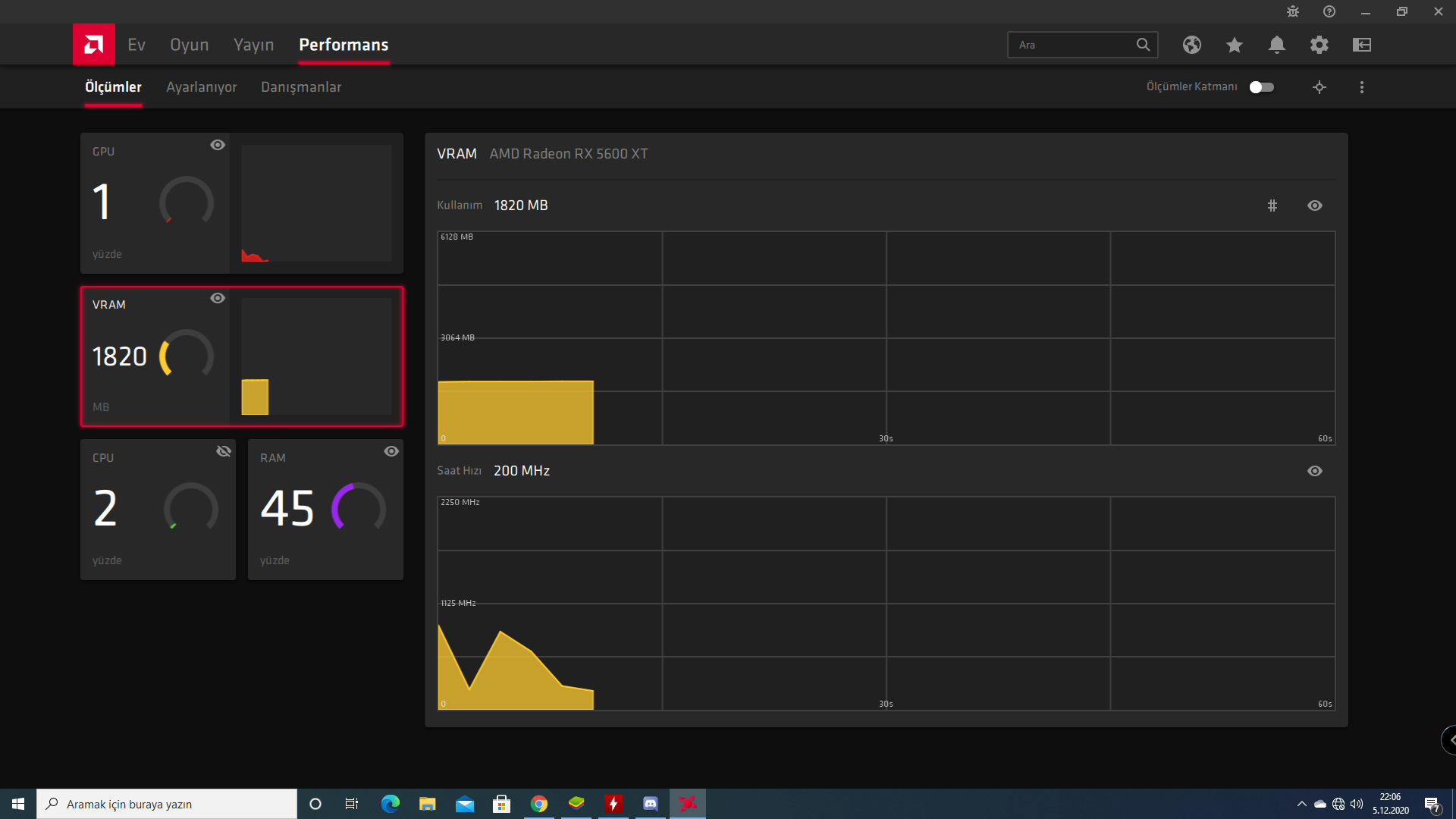This screenshot has width=1456, height=819.
Task: Hide the Saat Hızı graph eye
Action: 1315,471
